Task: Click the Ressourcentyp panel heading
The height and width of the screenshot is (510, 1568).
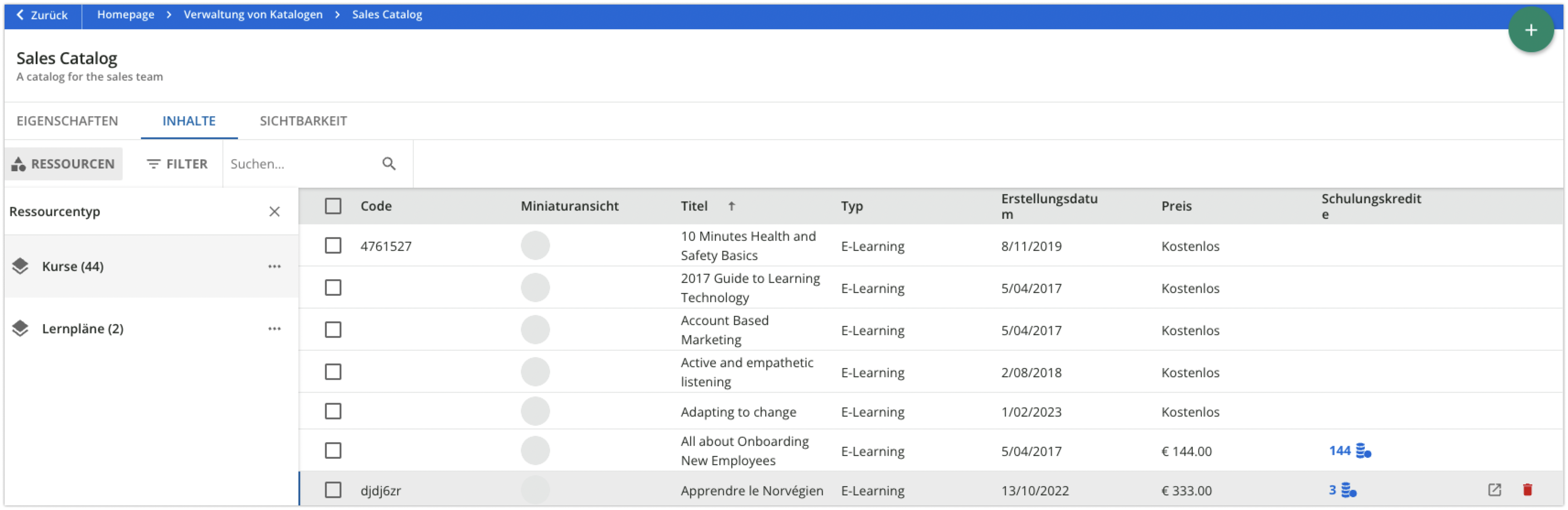Action: coord(54,211)
